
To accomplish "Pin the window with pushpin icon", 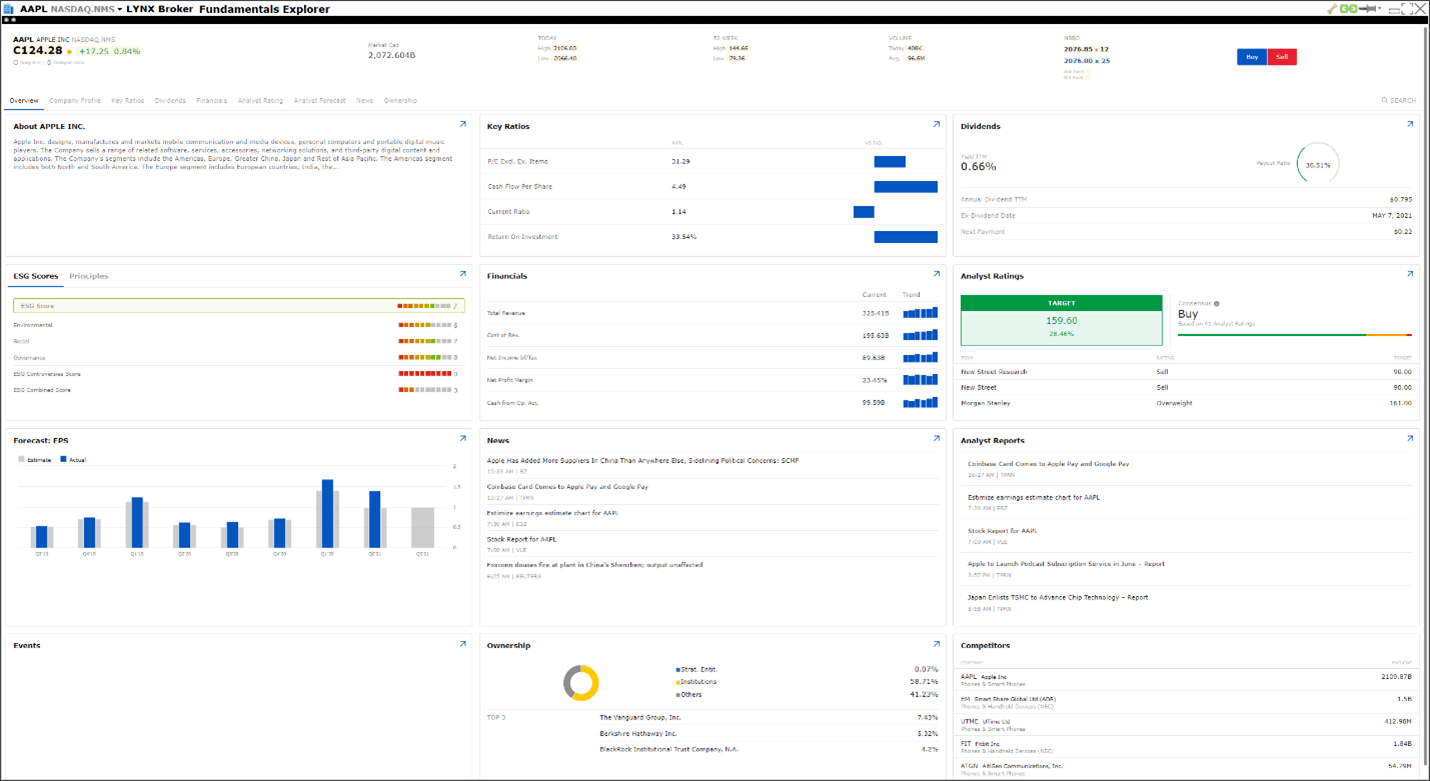I will [x=1366, y=9].
